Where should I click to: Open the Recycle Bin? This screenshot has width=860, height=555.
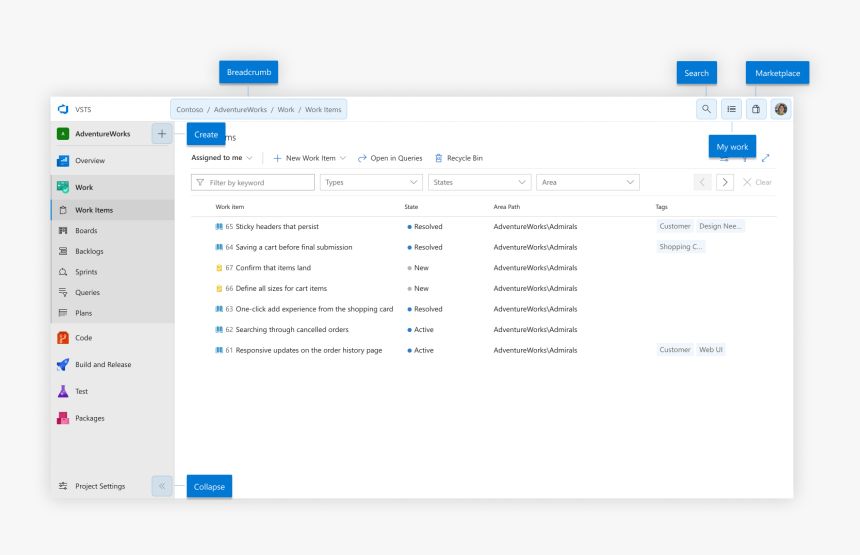click(459, 158)
